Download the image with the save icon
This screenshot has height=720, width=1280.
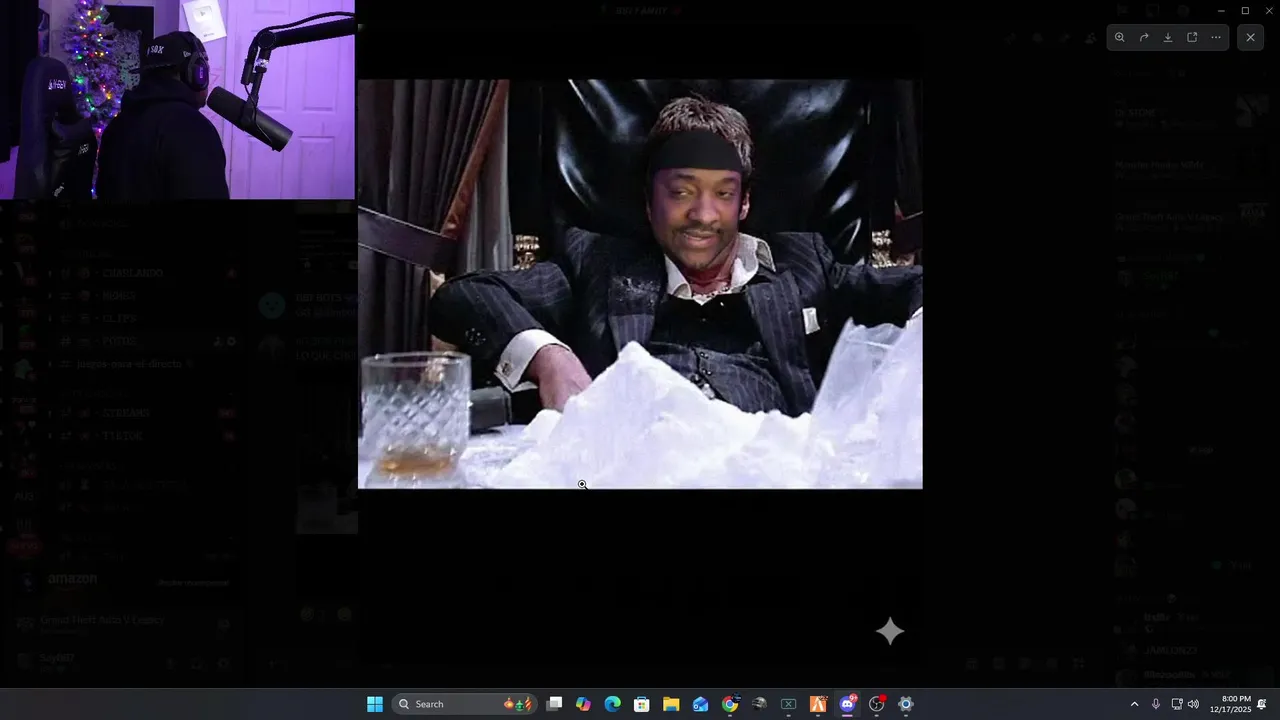[1168, 37]
